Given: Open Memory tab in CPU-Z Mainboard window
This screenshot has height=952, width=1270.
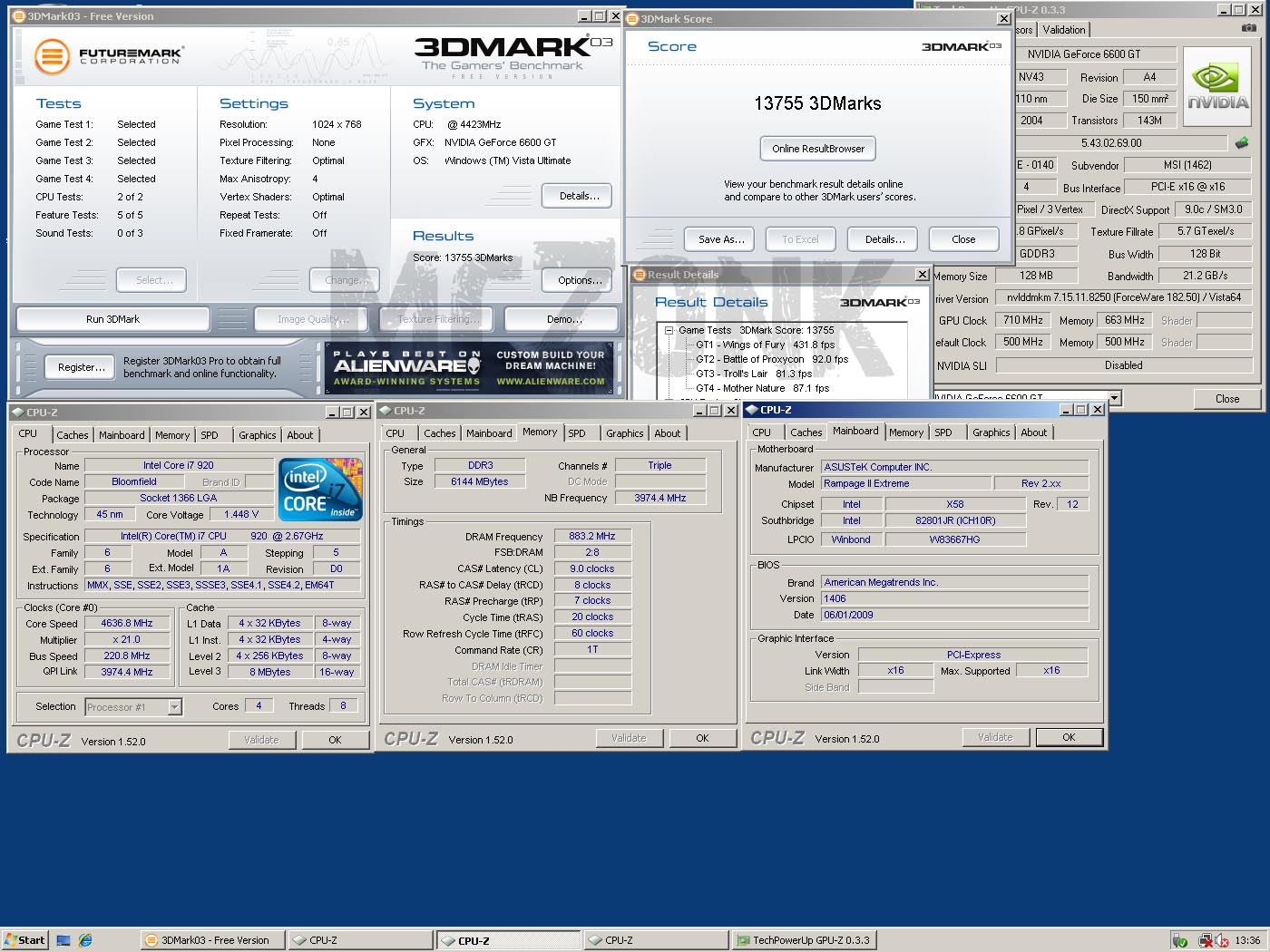Looking at the screenshot, I should [906, 432].
